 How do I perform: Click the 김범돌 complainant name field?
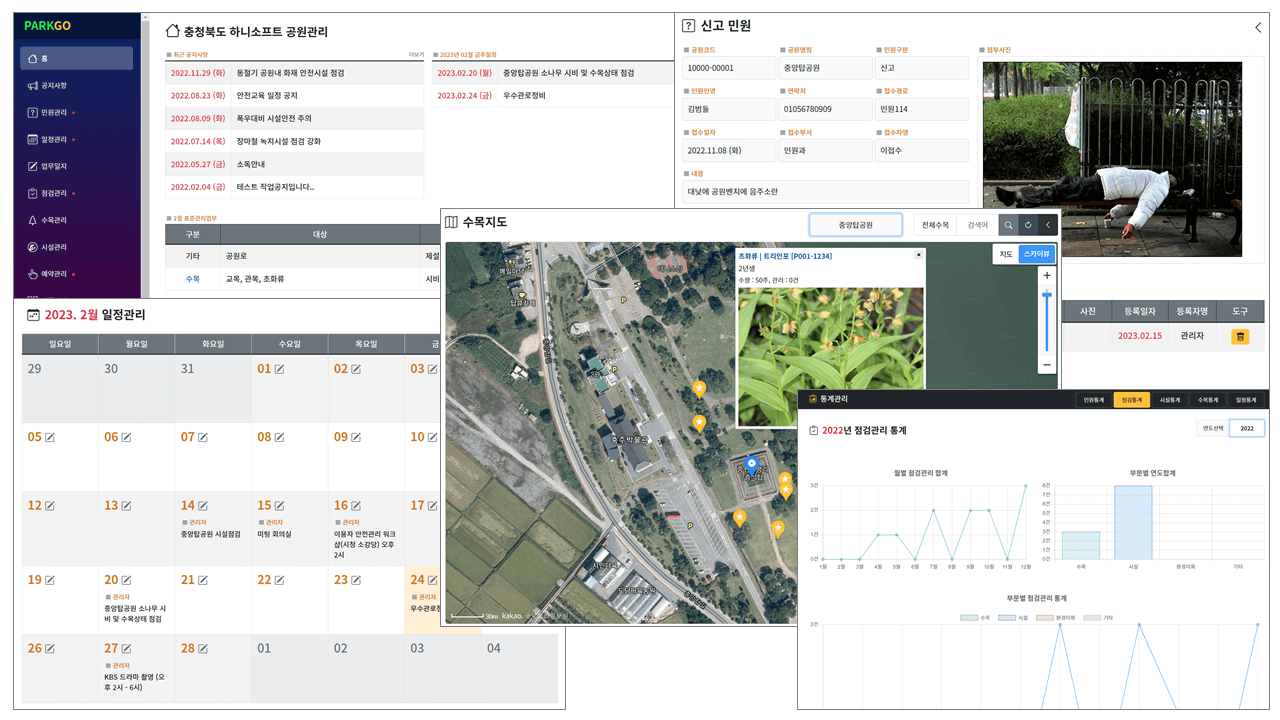click(730, 109)
